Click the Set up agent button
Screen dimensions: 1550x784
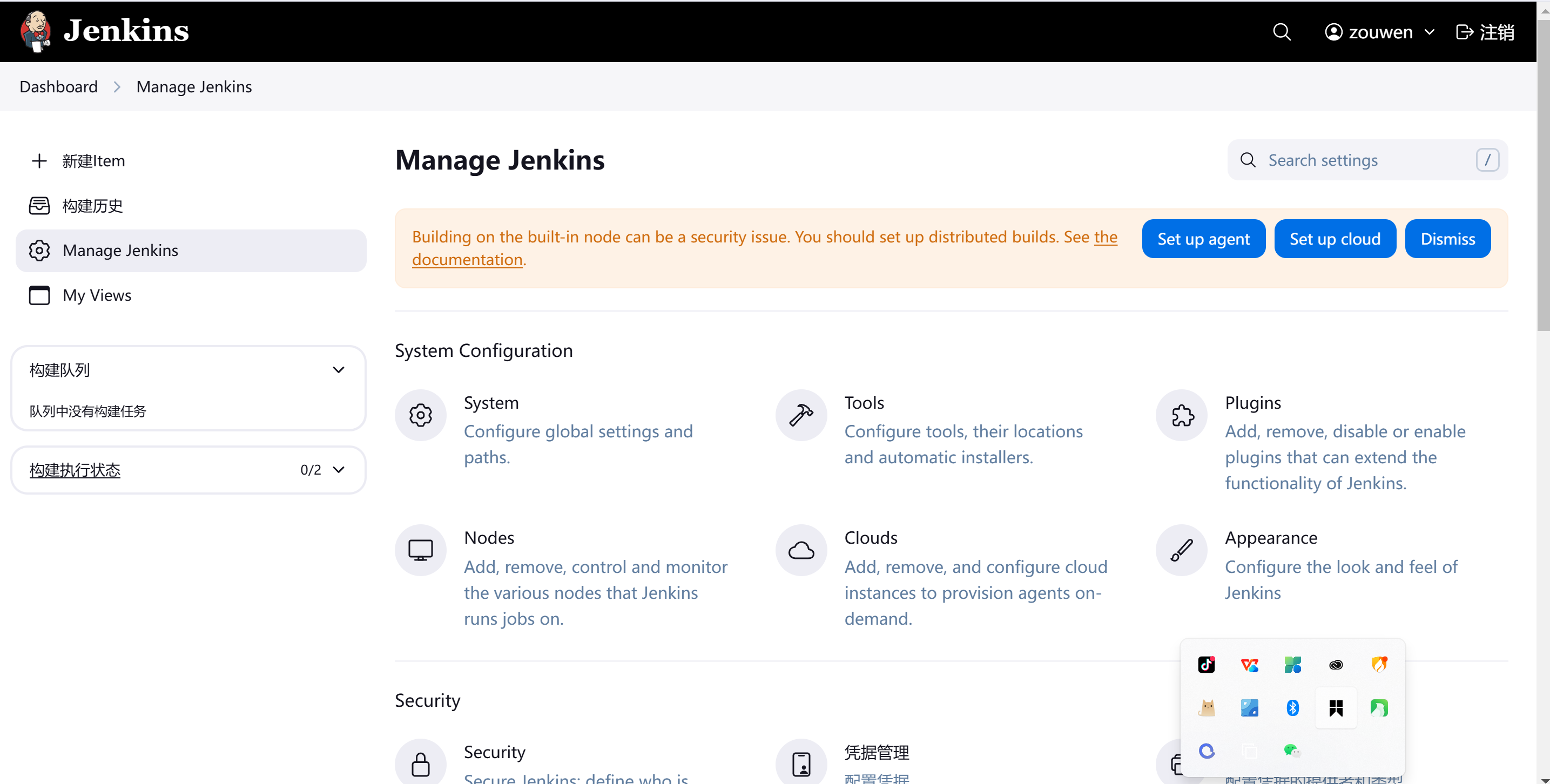(x=1203, y=239)
